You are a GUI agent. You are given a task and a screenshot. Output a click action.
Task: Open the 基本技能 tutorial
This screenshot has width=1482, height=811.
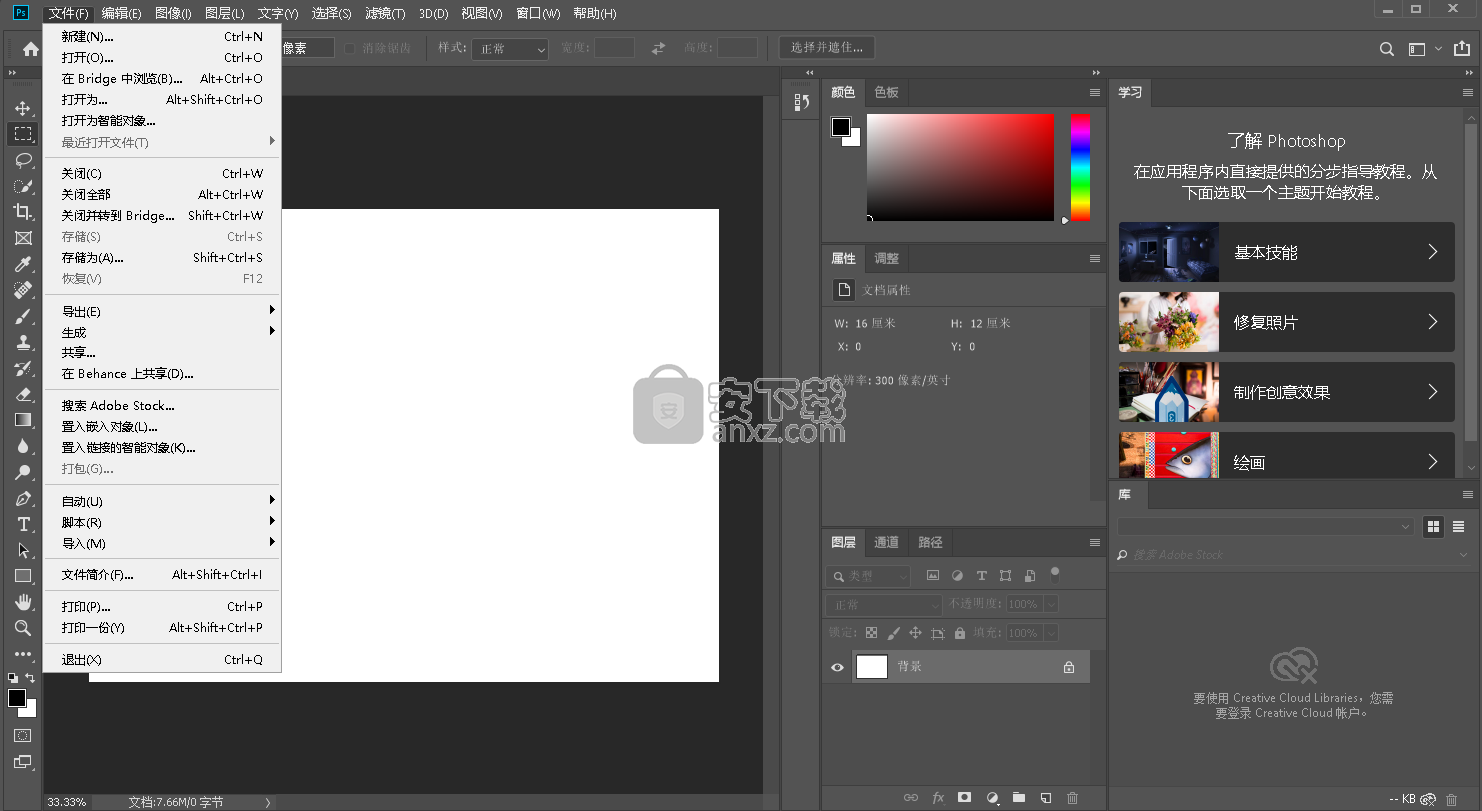pos(1286,252)
